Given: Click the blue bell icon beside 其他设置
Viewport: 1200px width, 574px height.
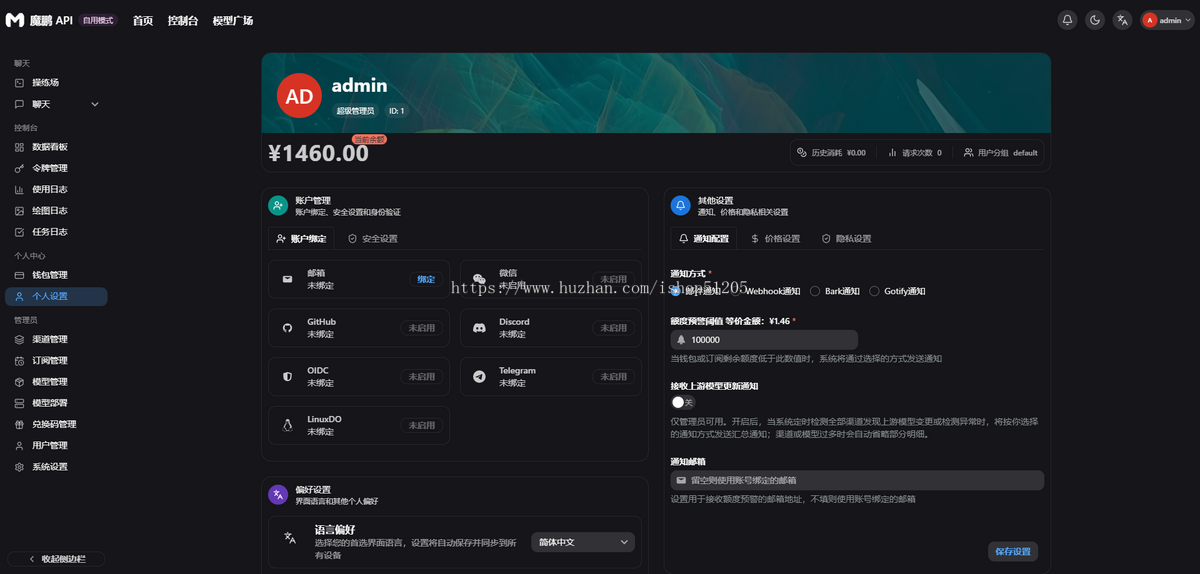Looking at the screenshot, I should tap(681, 206).
